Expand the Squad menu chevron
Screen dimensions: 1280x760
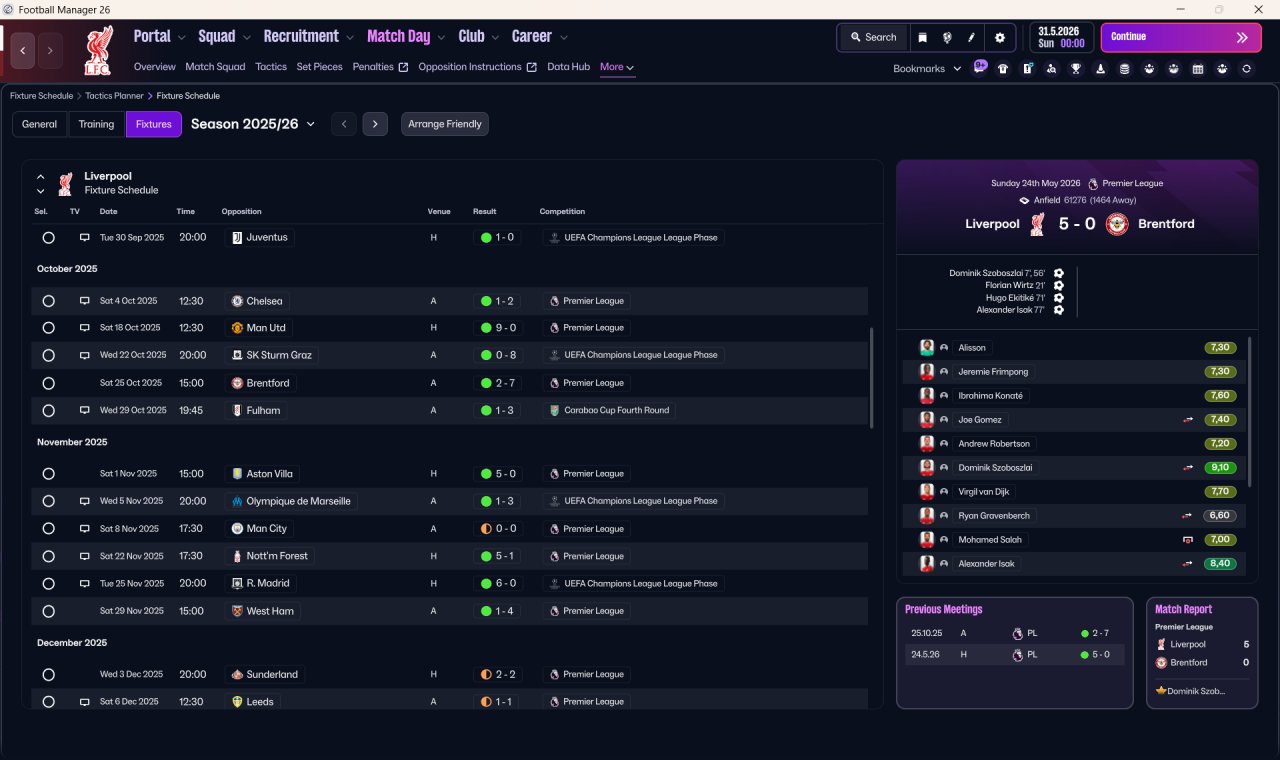(246, 38)
